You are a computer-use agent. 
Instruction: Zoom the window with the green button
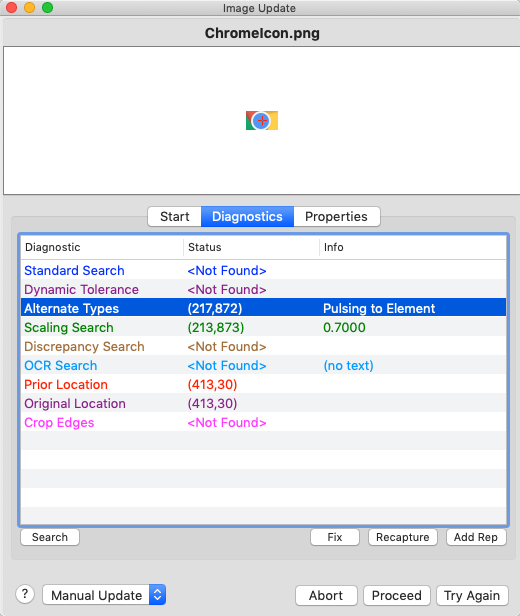click(48, 7)
